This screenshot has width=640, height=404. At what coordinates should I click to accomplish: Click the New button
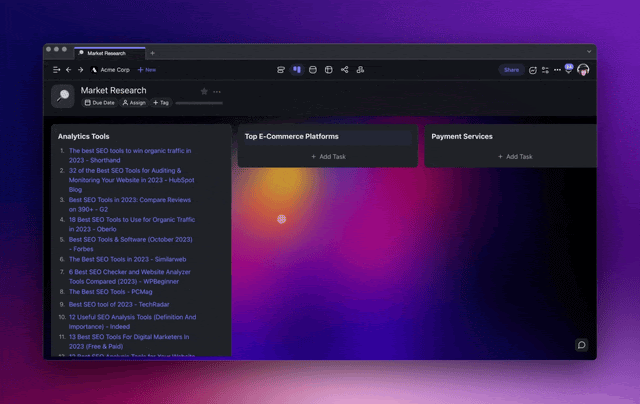pyautogui.click(x=147, y=70)
